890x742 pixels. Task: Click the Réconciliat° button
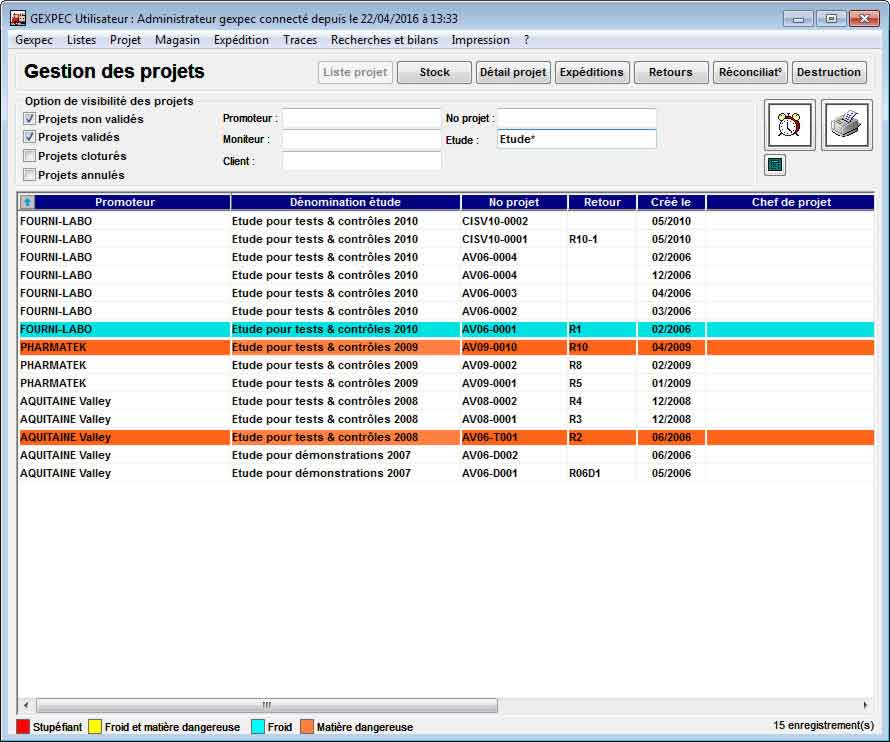pos(750,72)
